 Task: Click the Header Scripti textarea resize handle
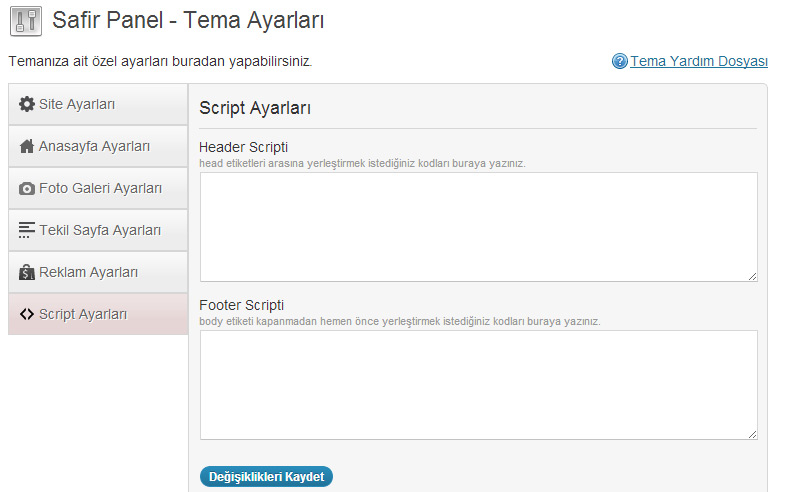[753, 277]
